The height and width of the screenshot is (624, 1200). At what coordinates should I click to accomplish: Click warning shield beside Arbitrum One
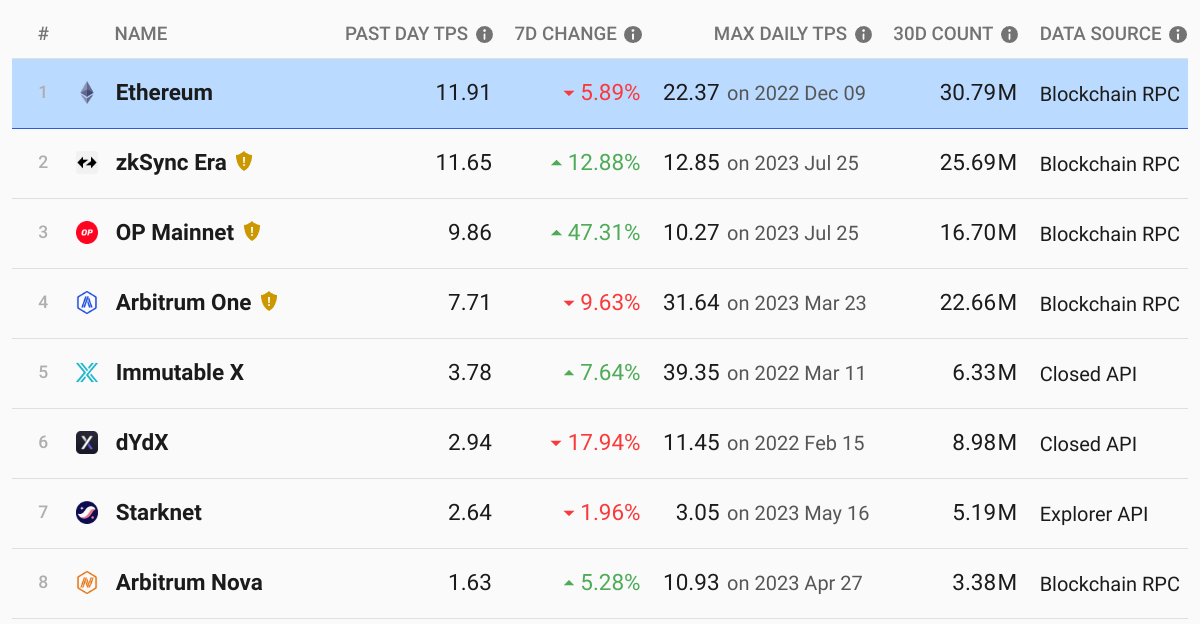pos(269,301)
